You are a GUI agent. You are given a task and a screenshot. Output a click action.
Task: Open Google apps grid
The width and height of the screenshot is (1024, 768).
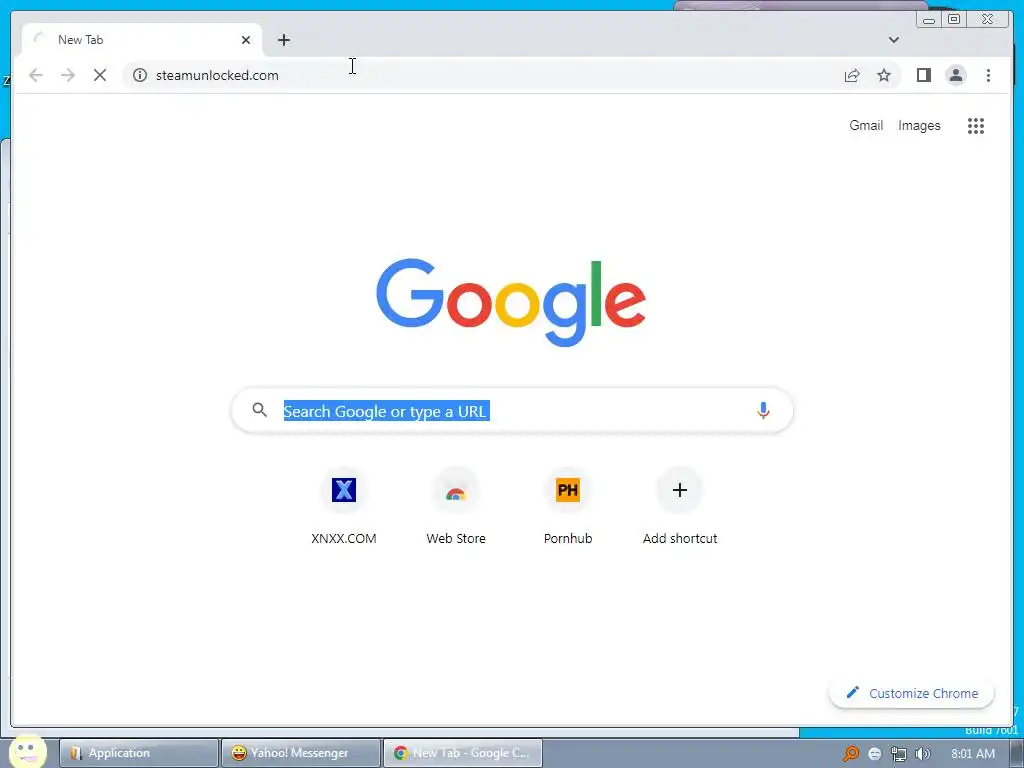click(x=976, y=125)
